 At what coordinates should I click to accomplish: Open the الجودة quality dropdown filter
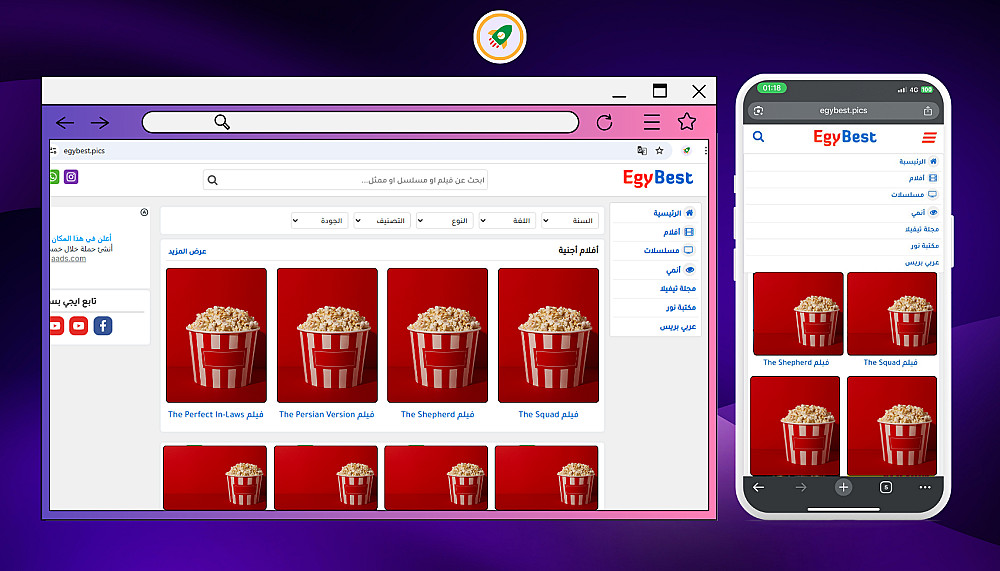(320, 221)
